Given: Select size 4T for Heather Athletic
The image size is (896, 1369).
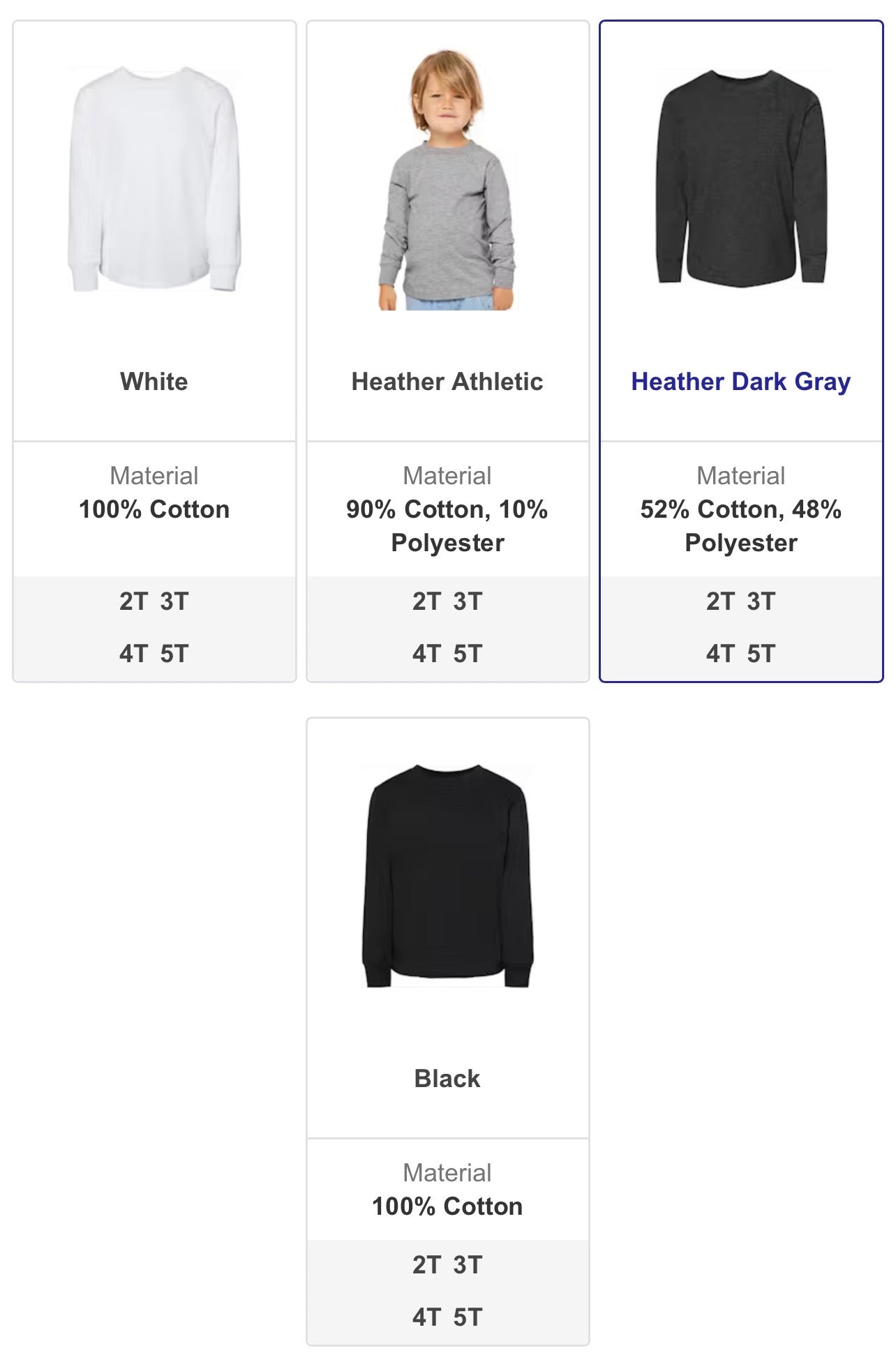Looking at the screenshot, I should [x=426, y=654].
